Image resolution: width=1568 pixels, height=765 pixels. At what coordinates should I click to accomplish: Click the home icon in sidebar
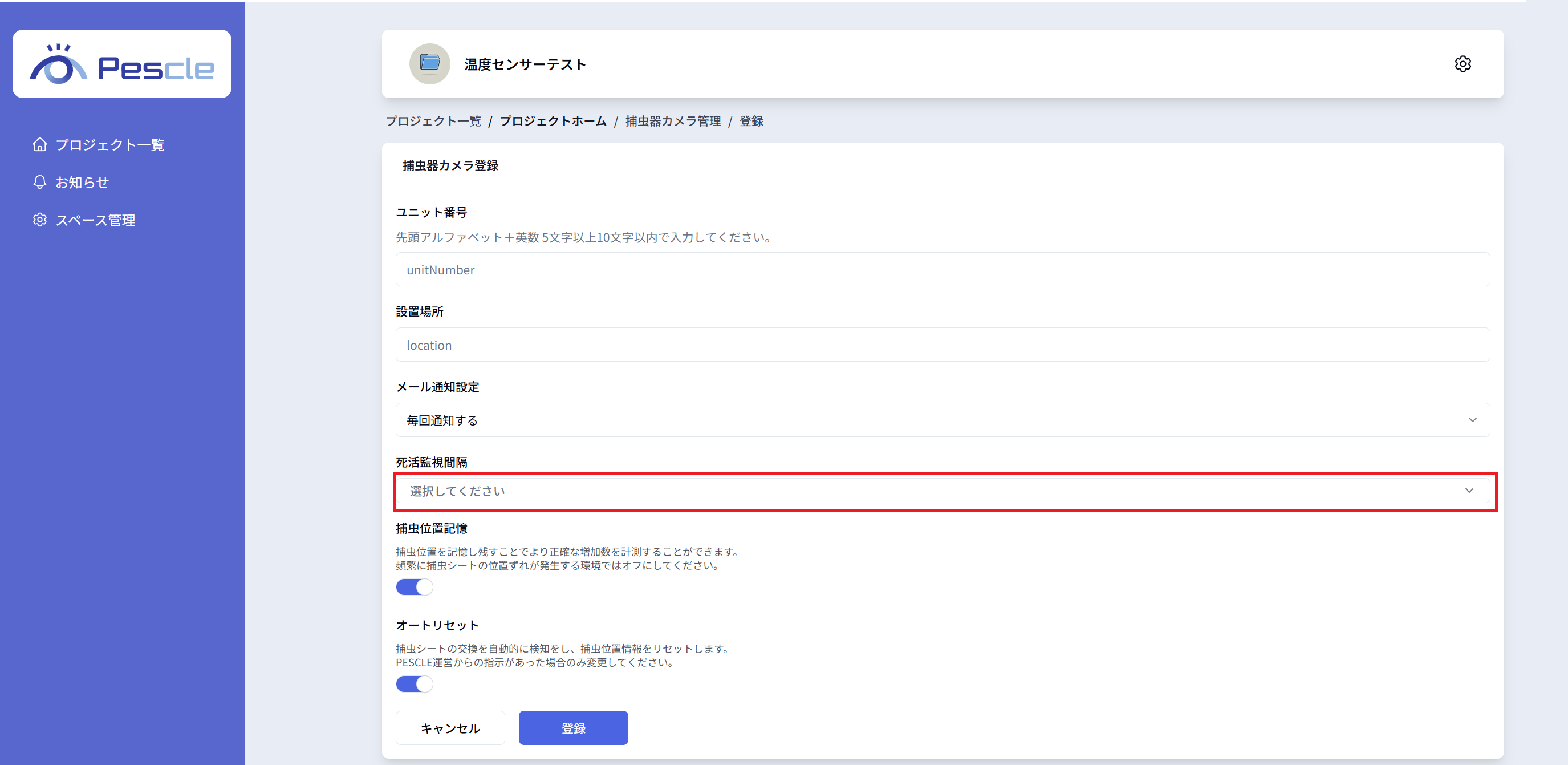click(x=39, y=144)
